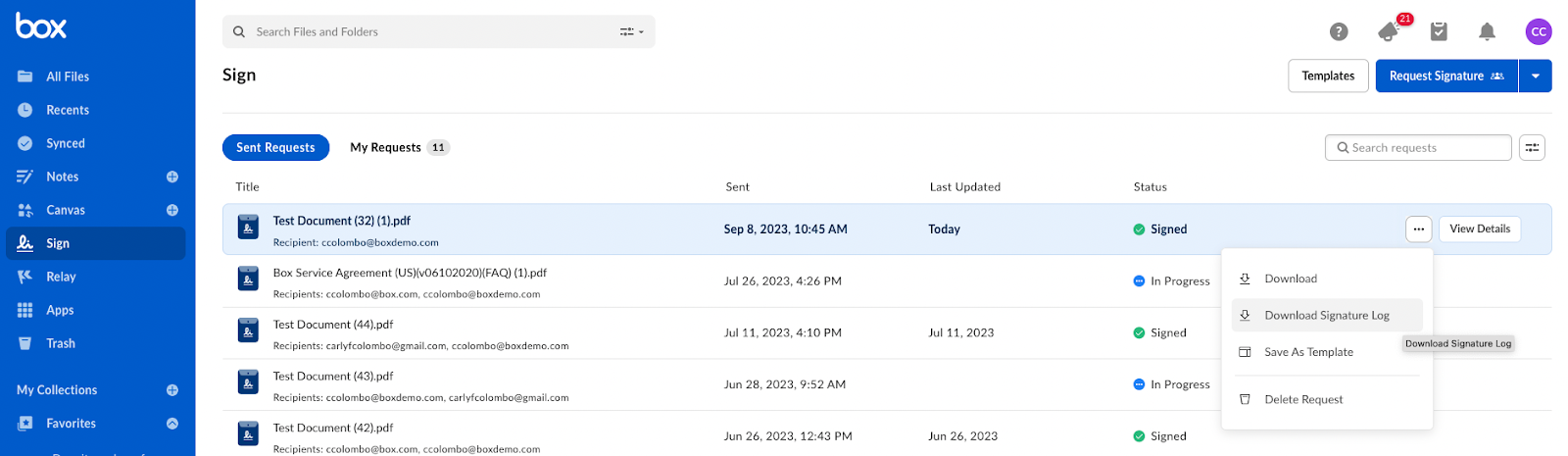Viewport: 1568px width, 456px height.
Task: Switch to My Requests tab
Action: coord(398,148)
